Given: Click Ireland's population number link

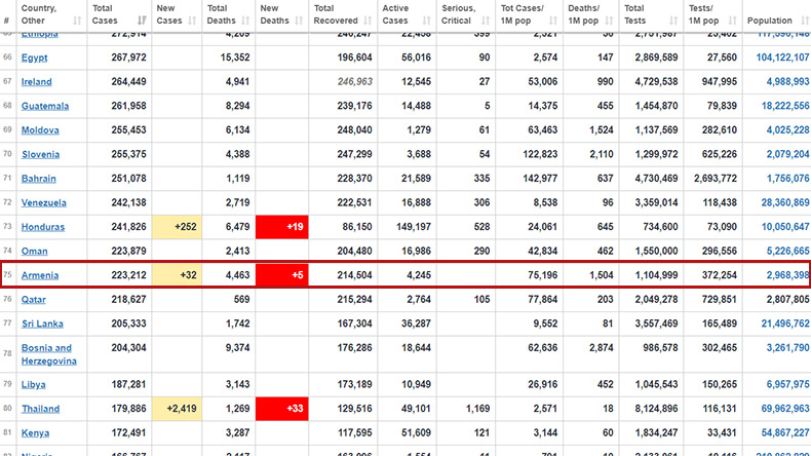Looking at the screenshot, I should pos(788,82).
